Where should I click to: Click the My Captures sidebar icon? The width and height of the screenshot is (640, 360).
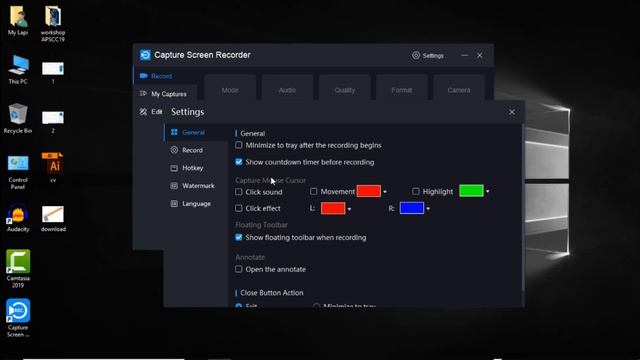pos(143,93)
